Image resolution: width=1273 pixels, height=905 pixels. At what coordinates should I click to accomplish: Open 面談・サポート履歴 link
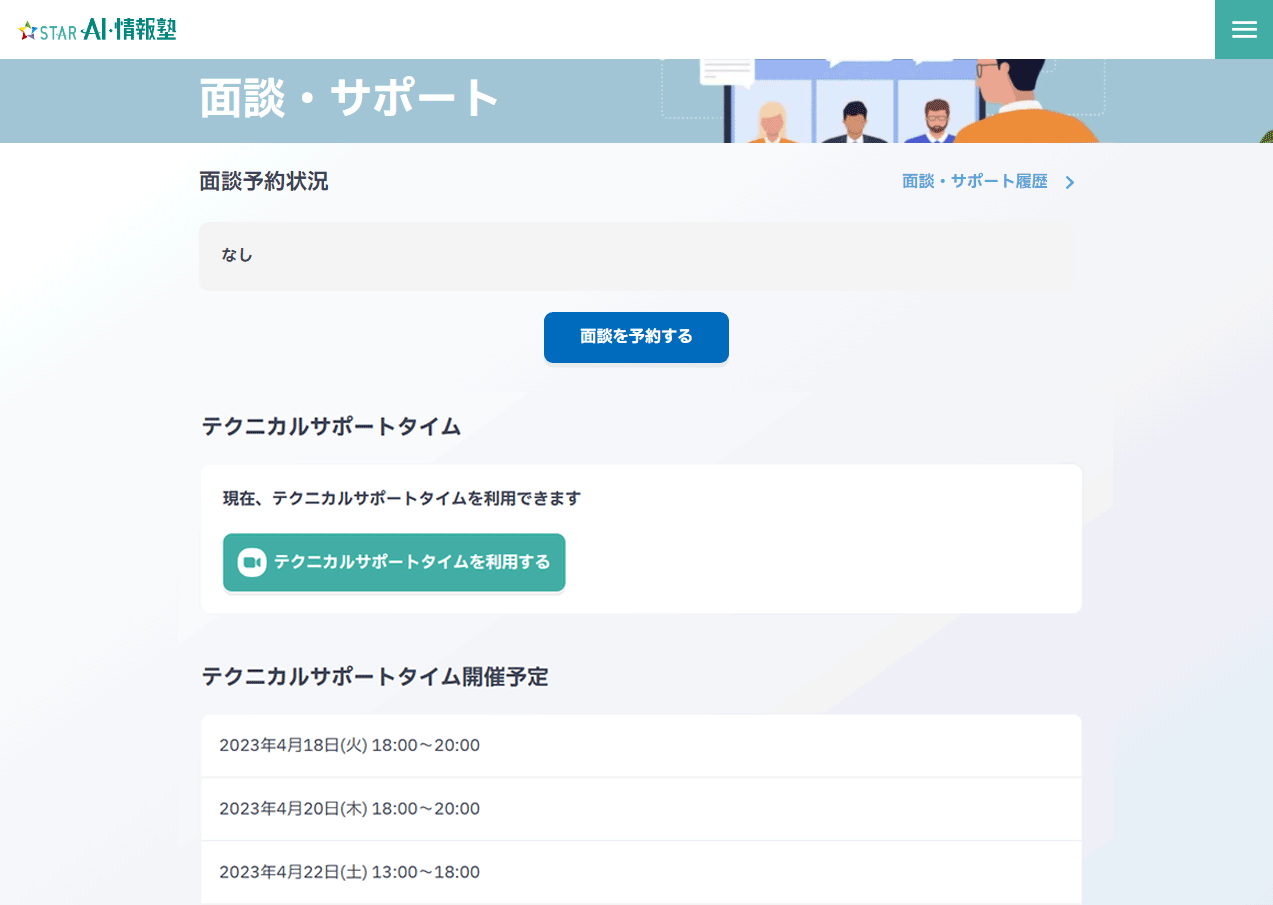pyautogui.click(x=975, y=182)
